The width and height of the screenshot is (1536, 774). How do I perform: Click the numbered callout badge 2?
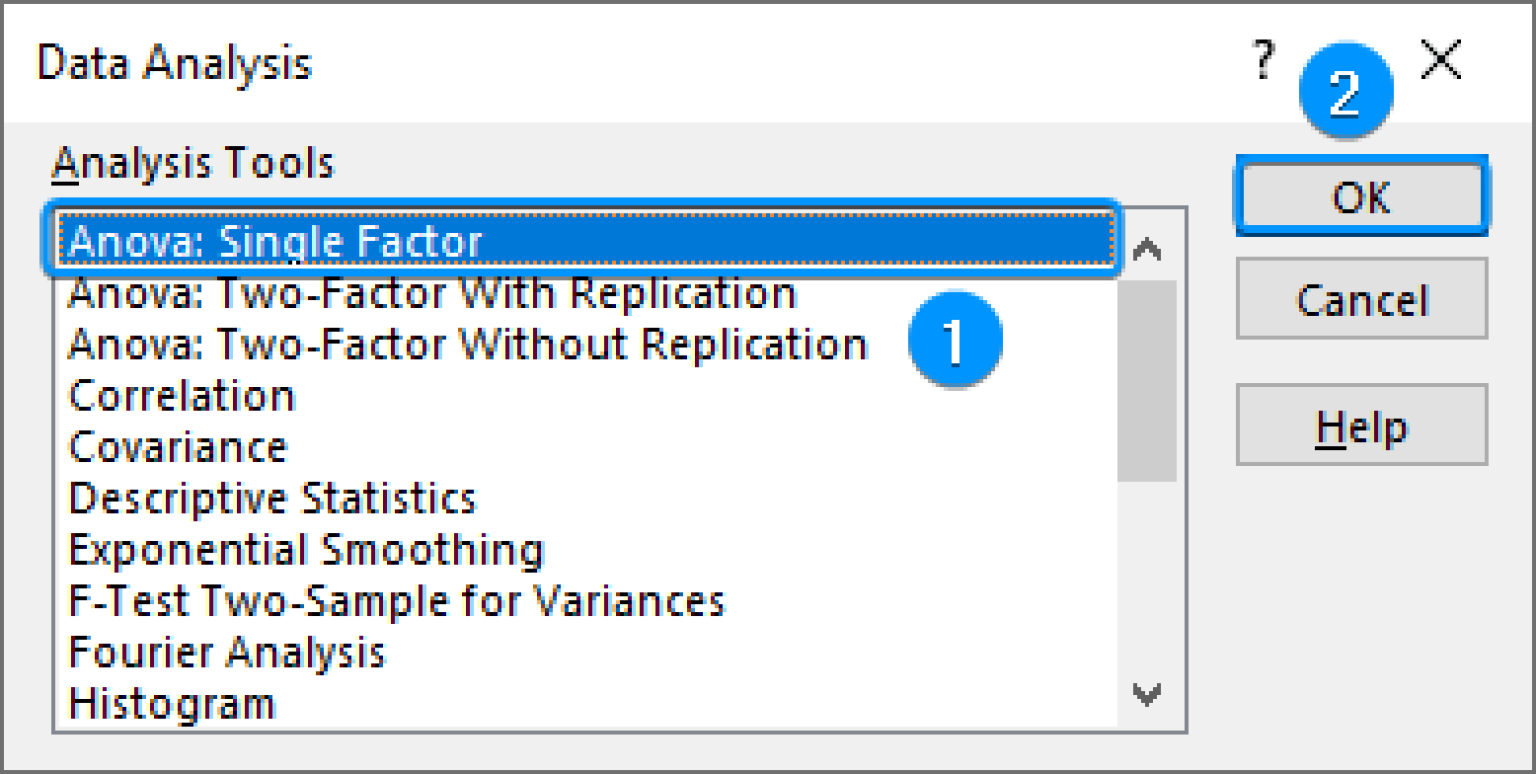1345,89
